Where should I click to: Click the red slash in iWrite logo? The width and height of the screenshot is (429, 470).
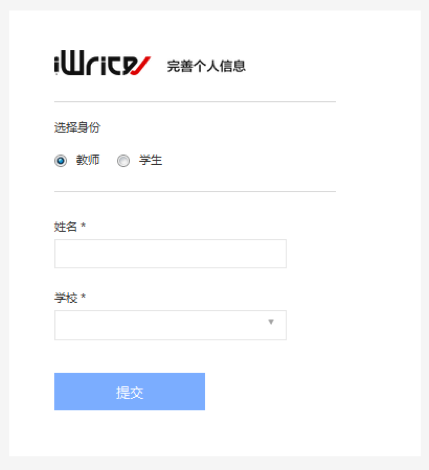(x=142, y=66)
